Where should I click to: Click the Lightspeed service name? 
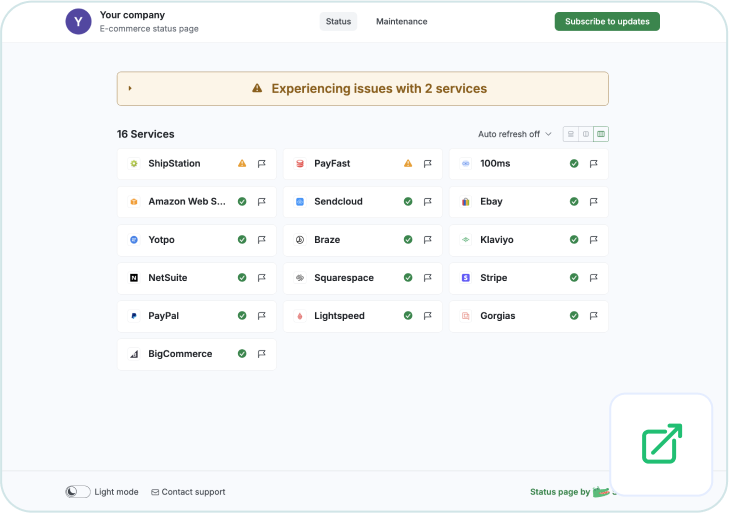tap(339, 316)
